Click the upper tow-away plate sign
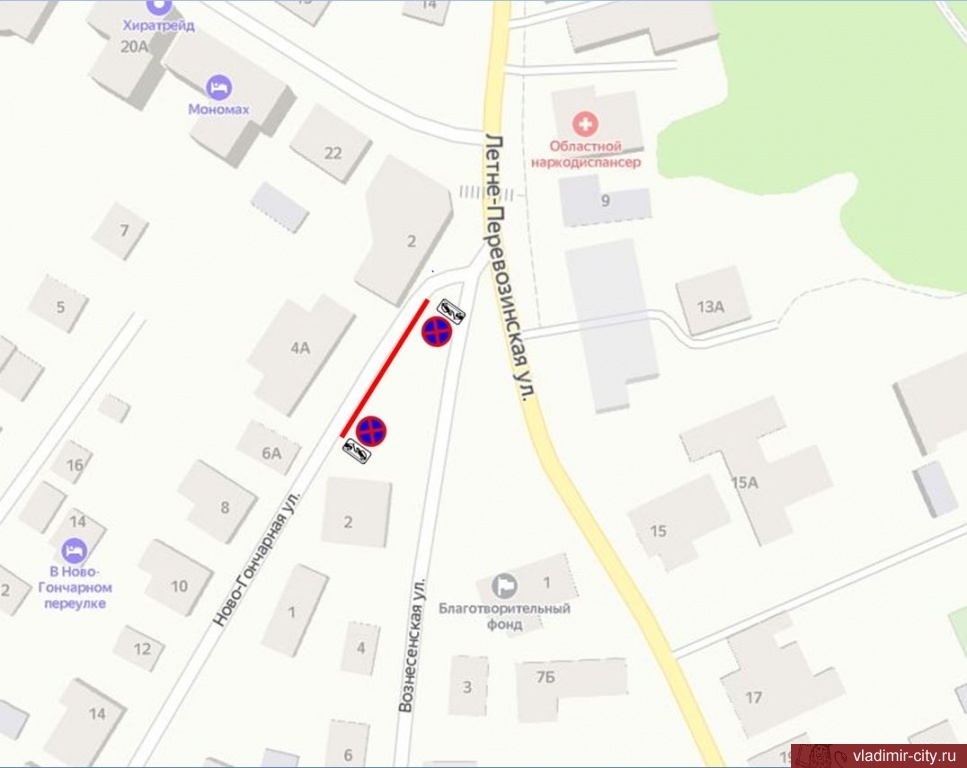The image size is (967, 768). [451, 310]
